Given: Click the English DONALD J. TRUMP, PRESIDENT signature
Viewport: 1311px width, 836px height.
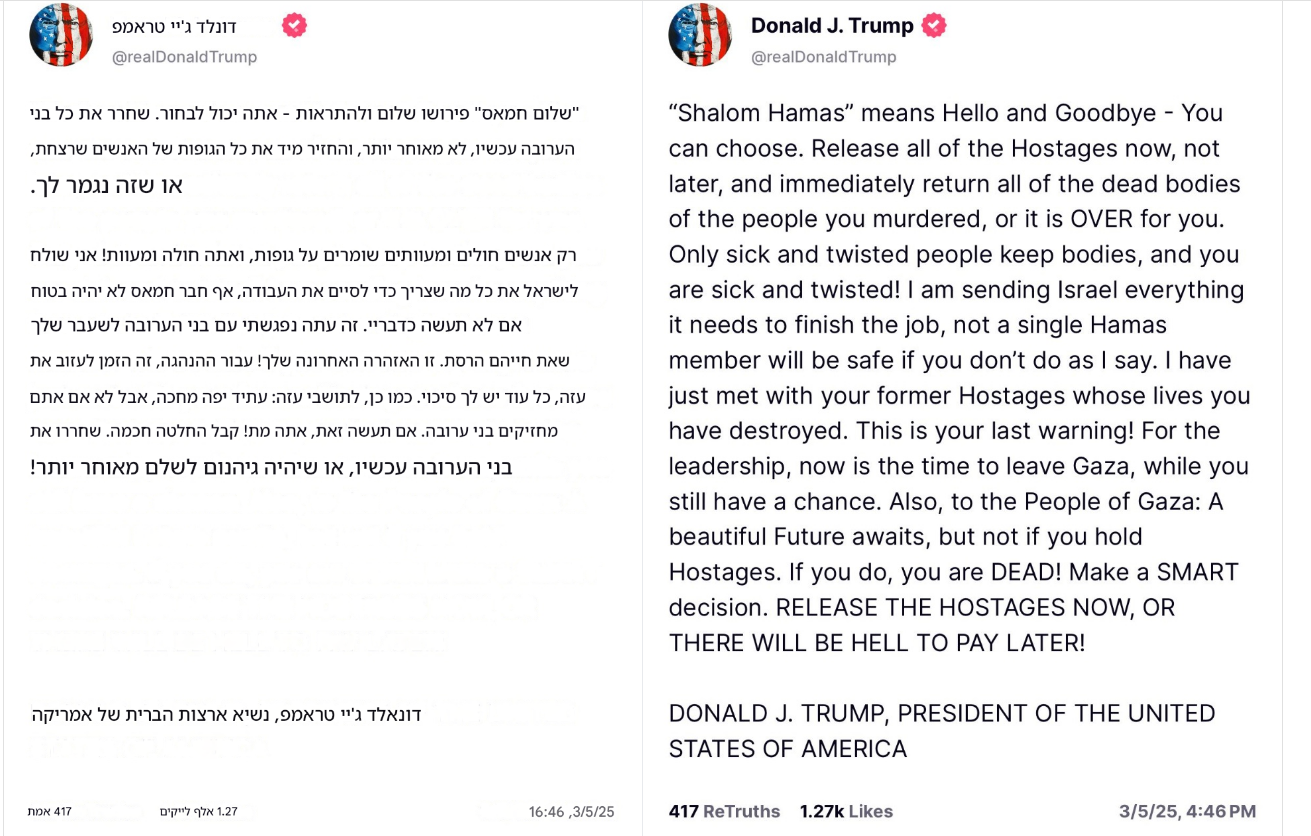Looking at the screenshot, I should (x=941, y=713).
